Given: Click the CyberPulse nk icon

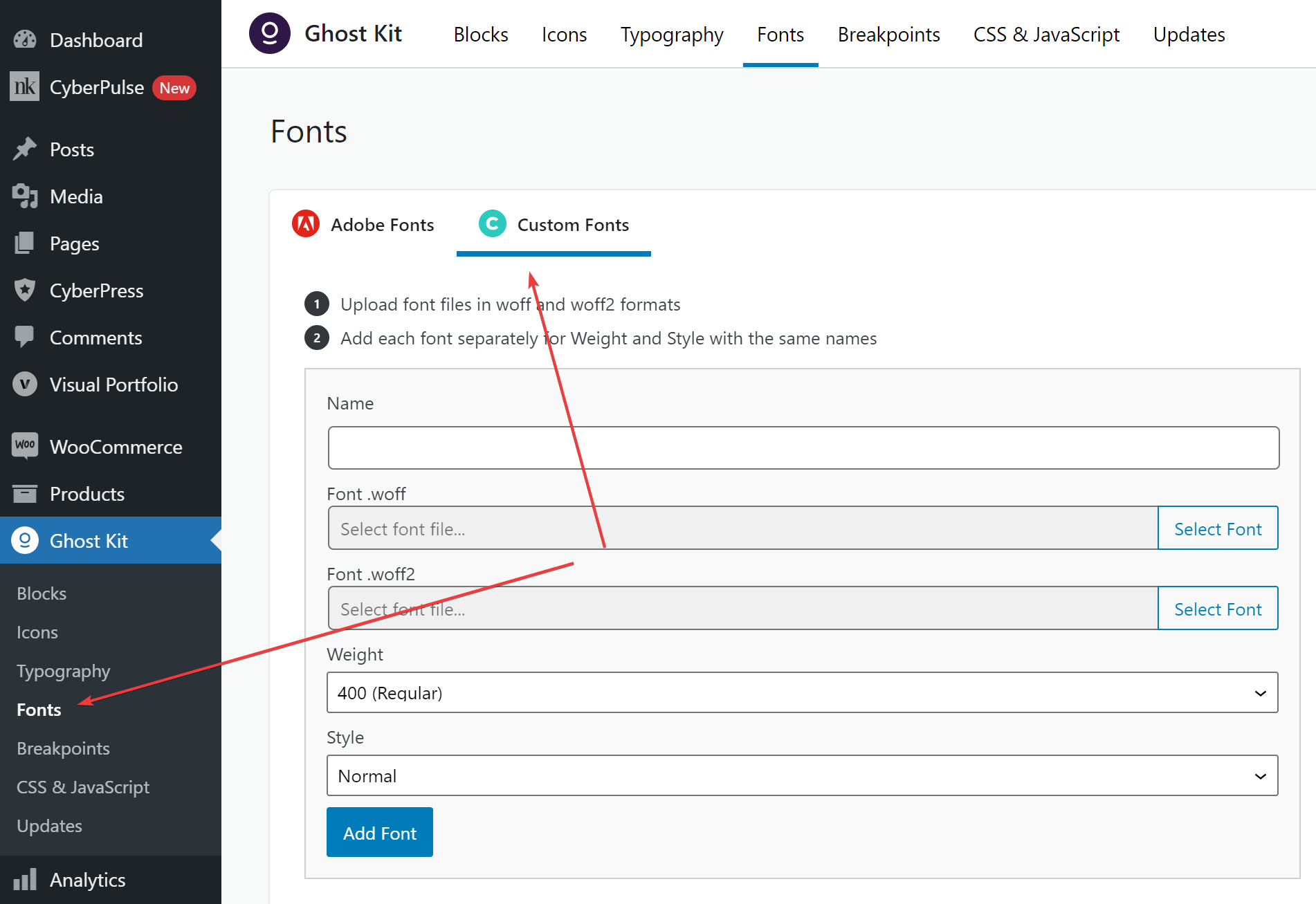Looking at the screenshot, I should 25,87.
